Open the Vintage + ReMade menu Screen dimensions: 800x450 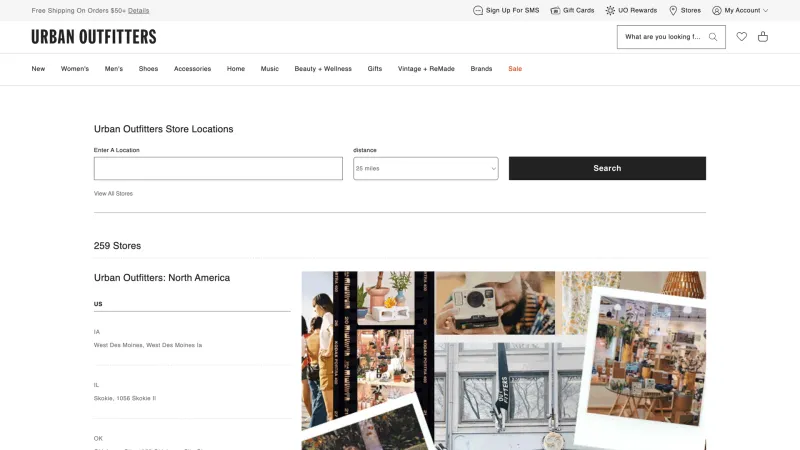coord(426,68)
